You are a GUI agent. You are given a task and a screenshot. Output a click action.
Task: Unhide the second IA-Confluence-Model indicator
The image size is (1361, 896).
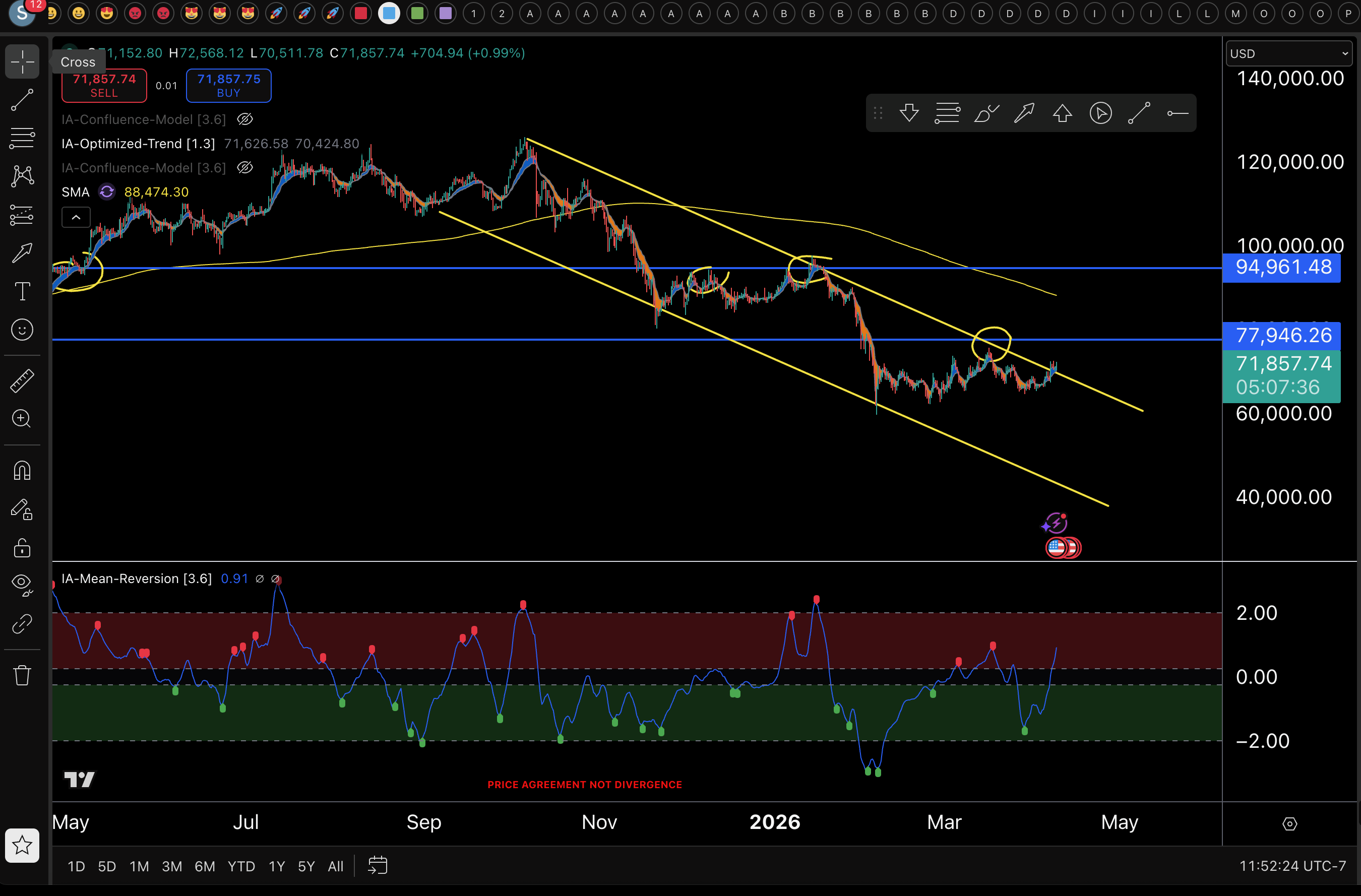[245, 167]
